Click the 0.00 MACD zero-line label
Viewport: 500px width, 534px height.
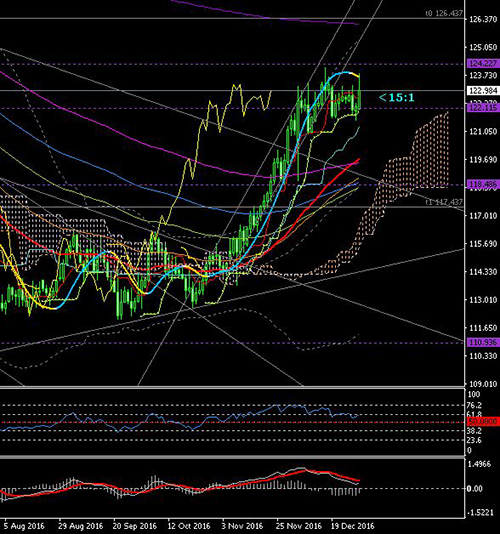click(x=475, y=489)
